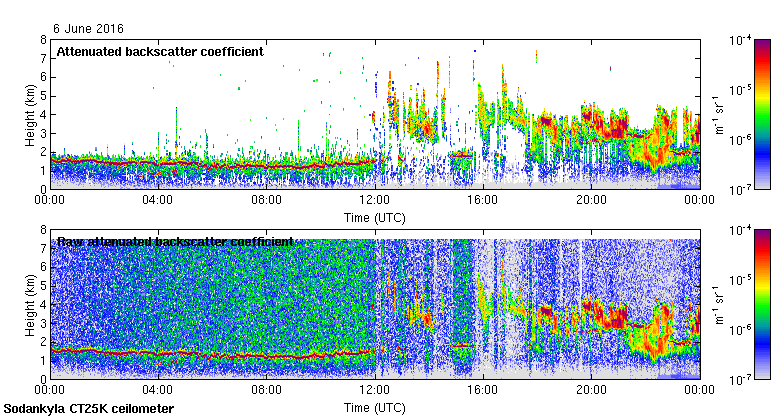Viewport: 780px width, 420px height.
Task: Click the 12:00 tick label under upper plot
Action: pyautogui.click(x=375, y=200)
